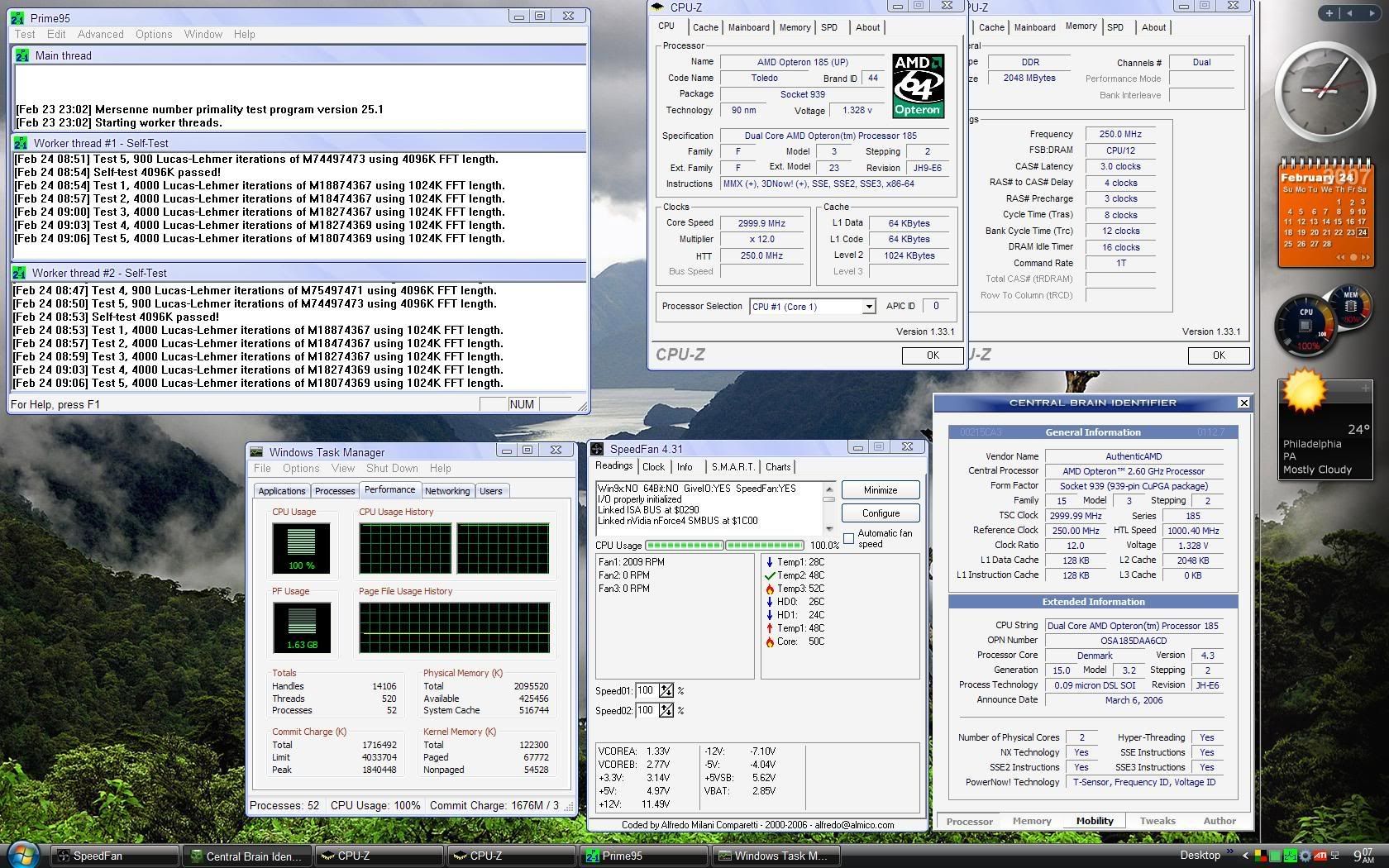Viewport: 1389px width, 868px height.
Task: Click the SpeedFan Minimize button
Action: point(881,490)
